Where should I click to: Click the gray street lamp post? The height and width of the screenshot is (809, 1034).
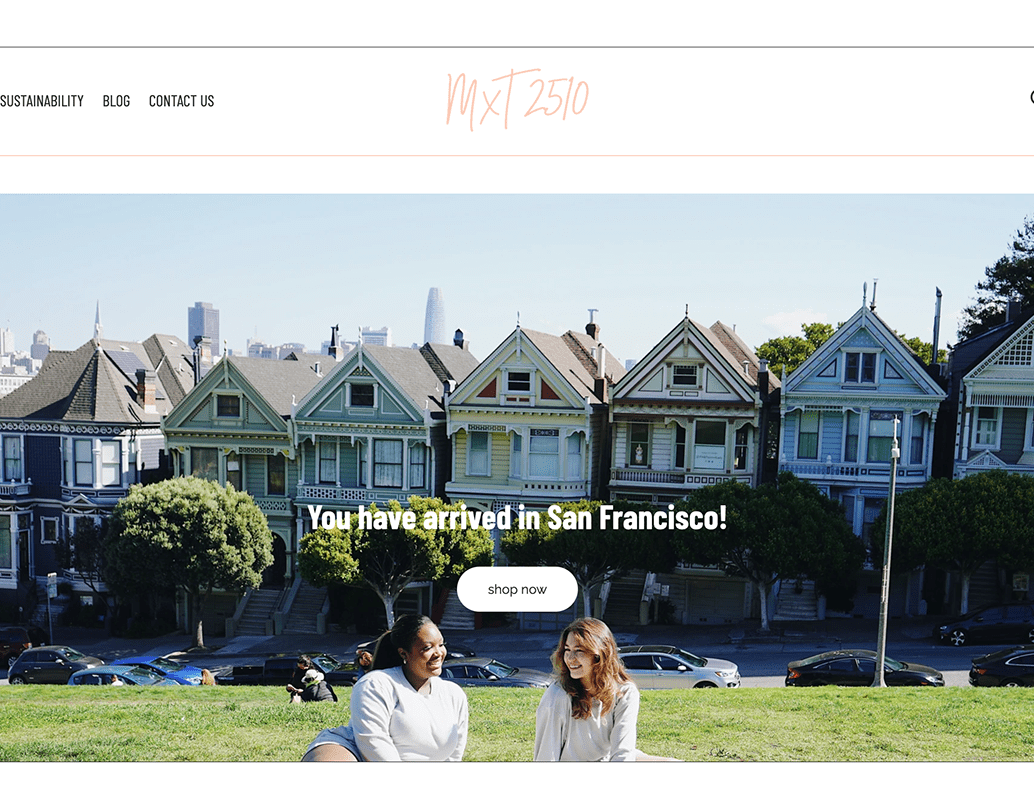point(887,554)
